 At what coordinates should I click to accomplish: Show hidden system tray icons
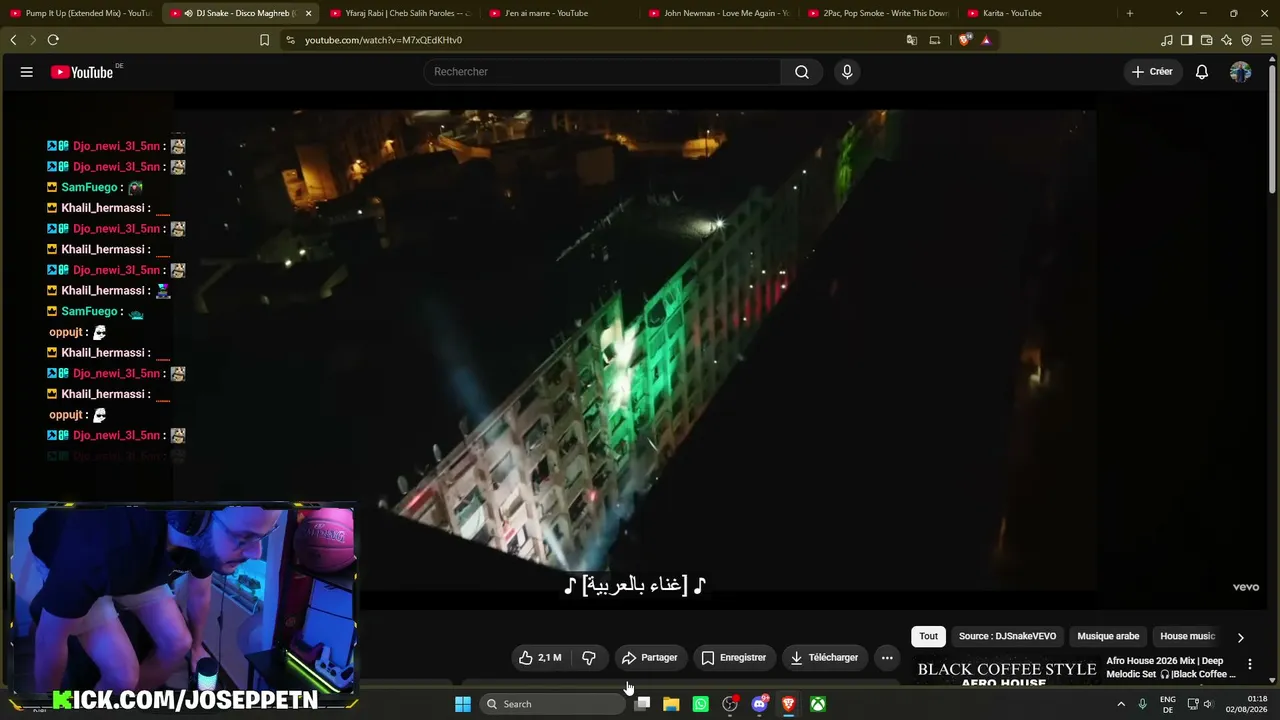pyautogui.click(x=1120, y=704)
